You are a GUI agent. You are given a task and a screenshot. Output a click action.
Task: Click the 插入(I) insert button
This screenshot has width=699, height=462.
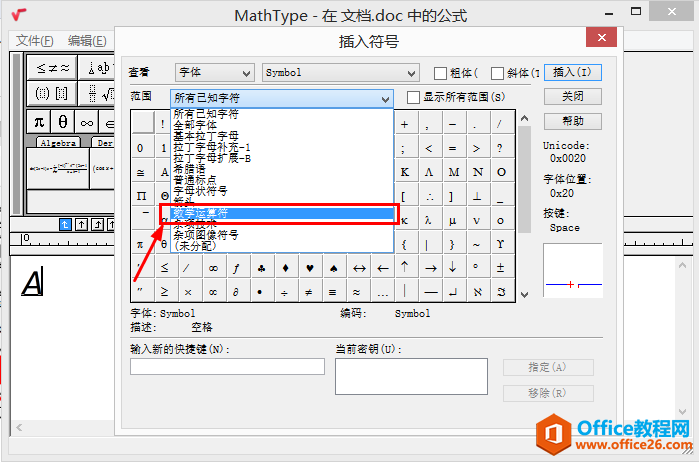(572, 72)
